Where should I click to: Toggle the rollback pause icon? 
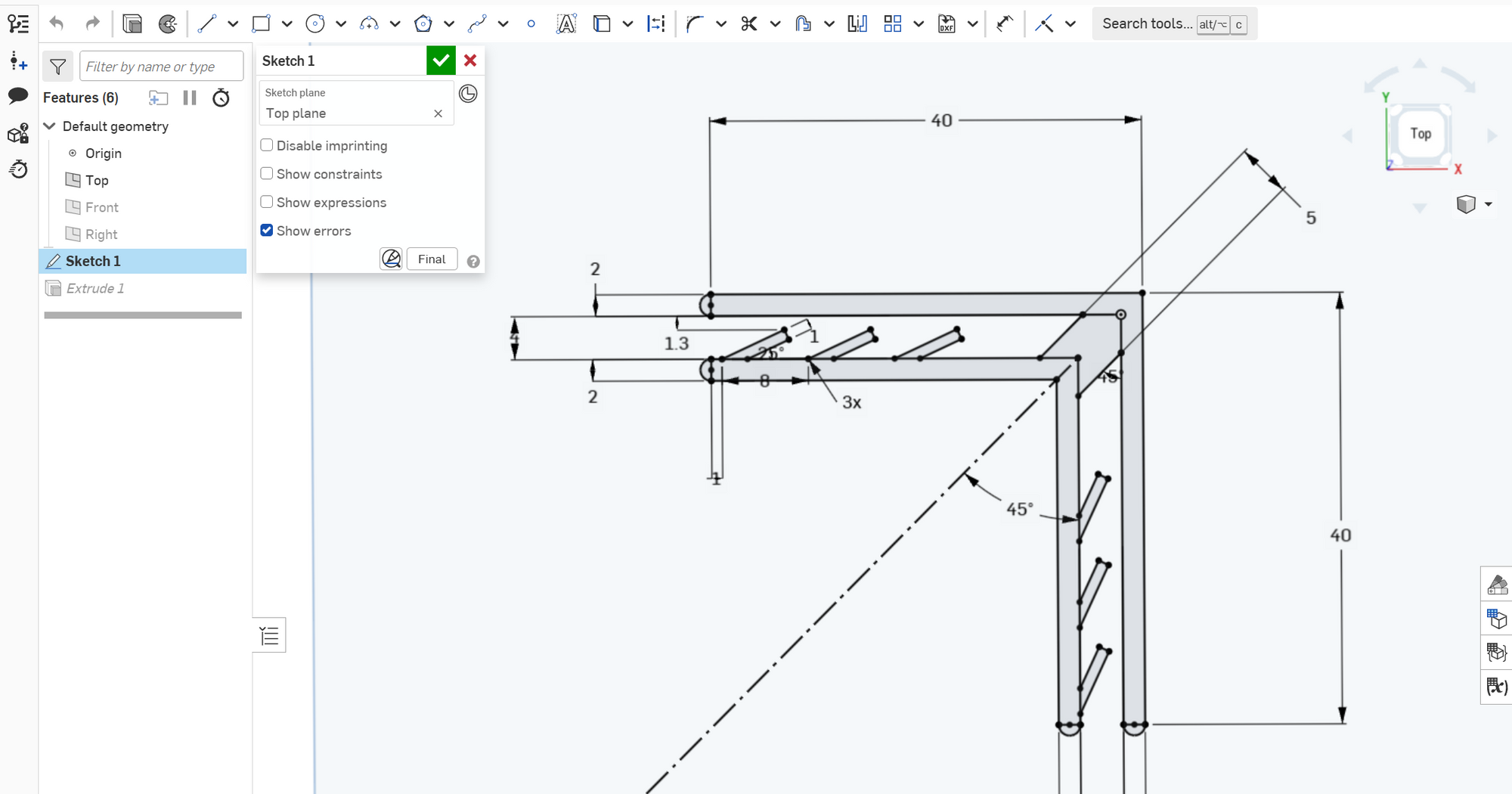coord(190,98)
